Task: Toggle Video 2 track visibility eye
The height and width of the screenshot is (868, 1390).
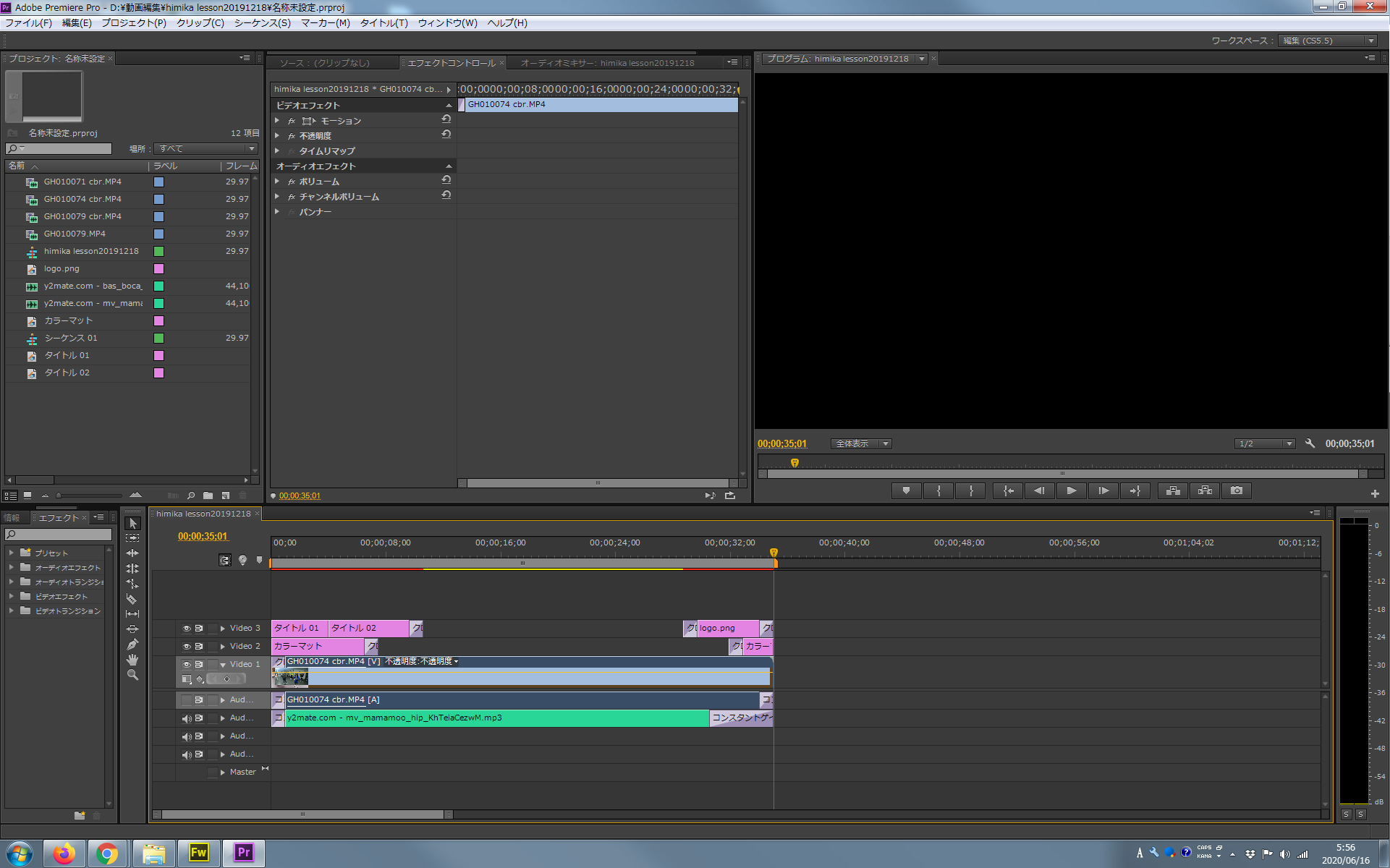Action: (187, 647)
